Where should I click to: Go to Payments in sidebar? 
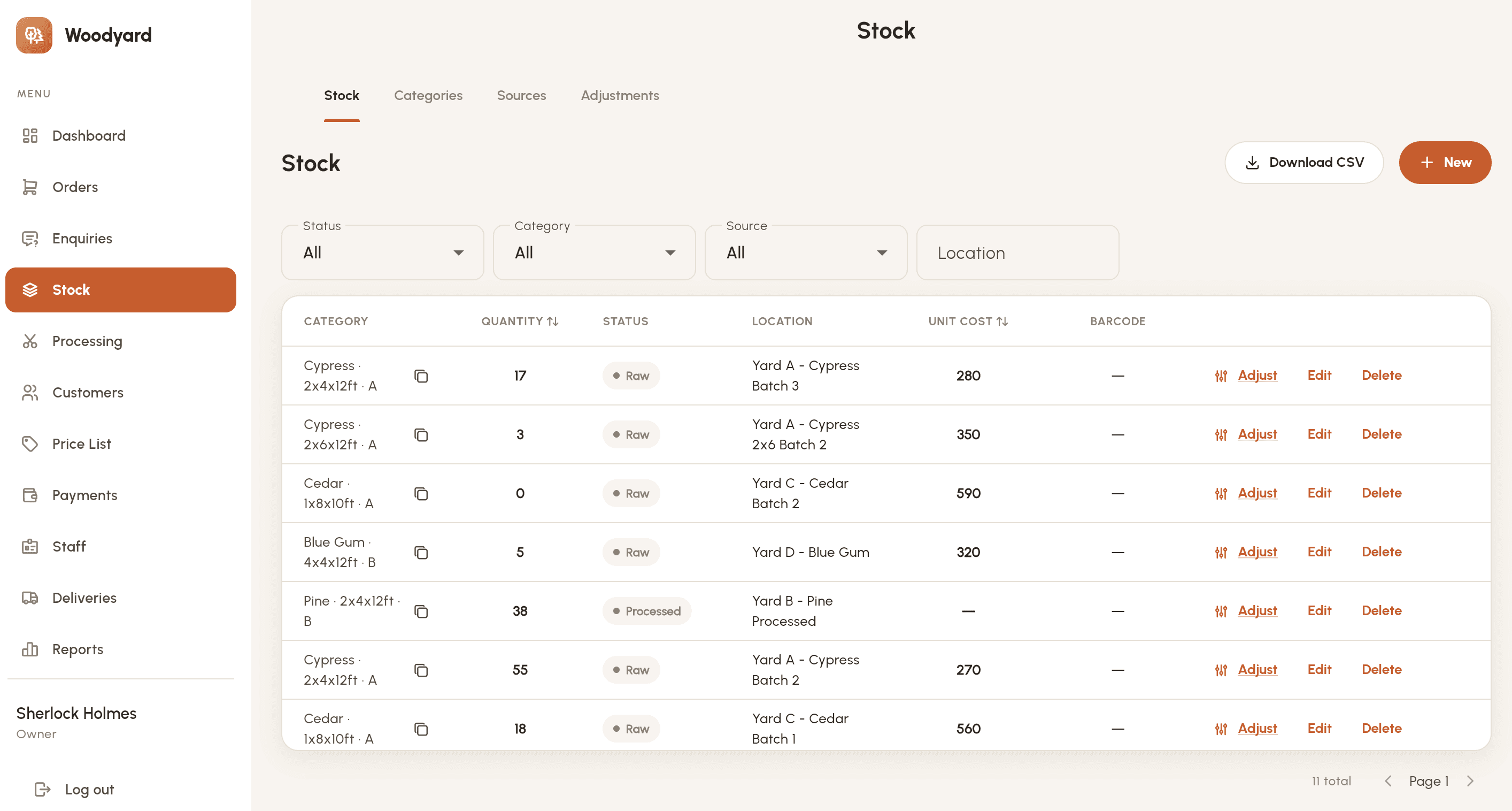tap(120, 495)
